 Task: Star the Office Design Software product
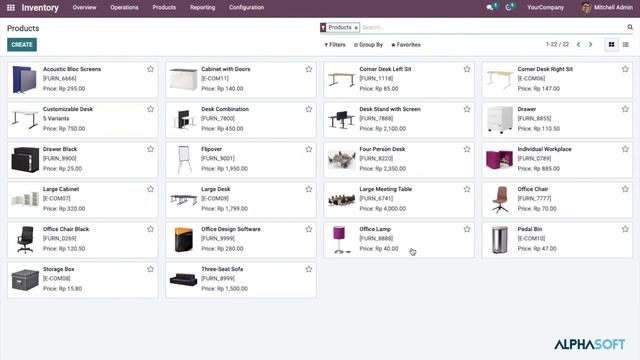tap(309, 229)
